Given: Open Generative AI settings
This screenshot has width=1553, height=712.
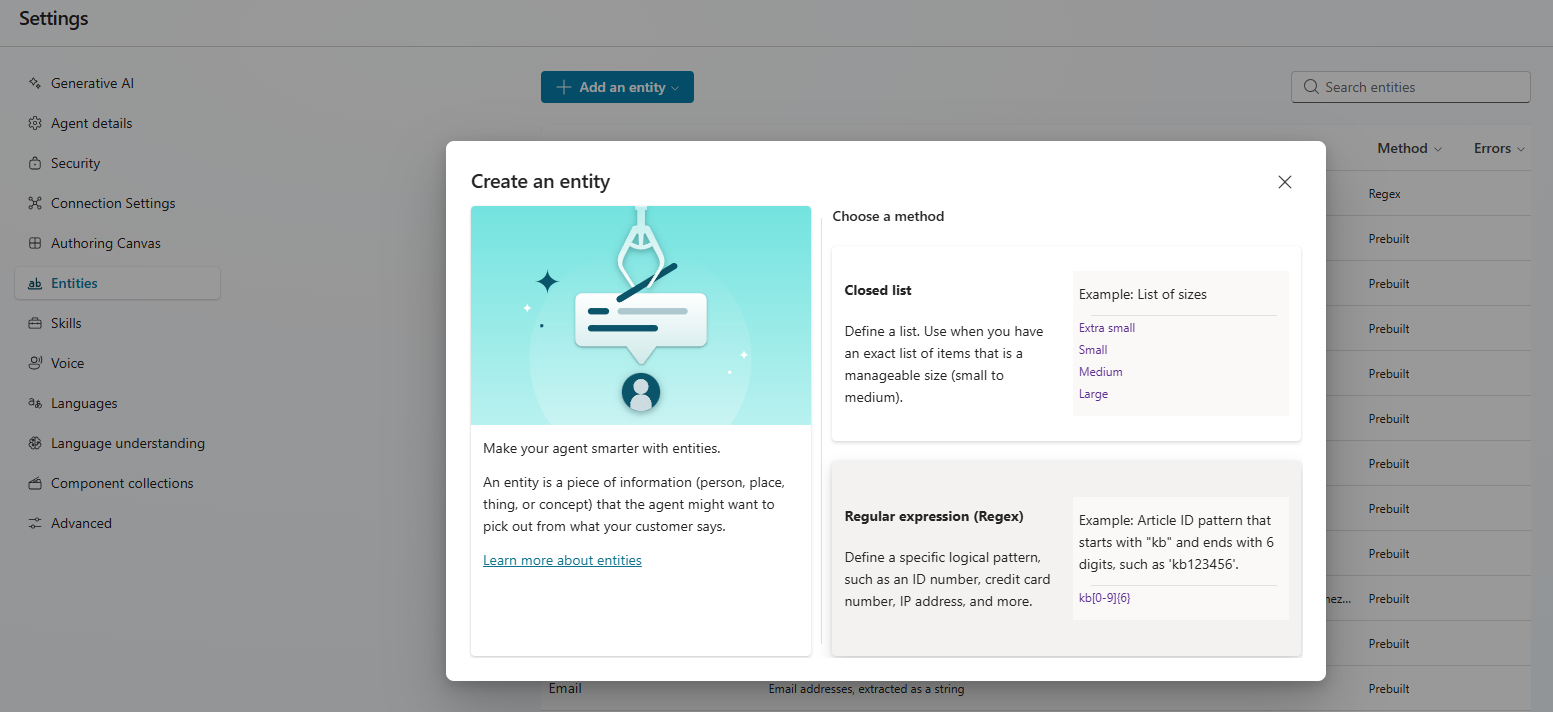Looking at the screenshot, I should pyautogui.click(x=92, y=83).
